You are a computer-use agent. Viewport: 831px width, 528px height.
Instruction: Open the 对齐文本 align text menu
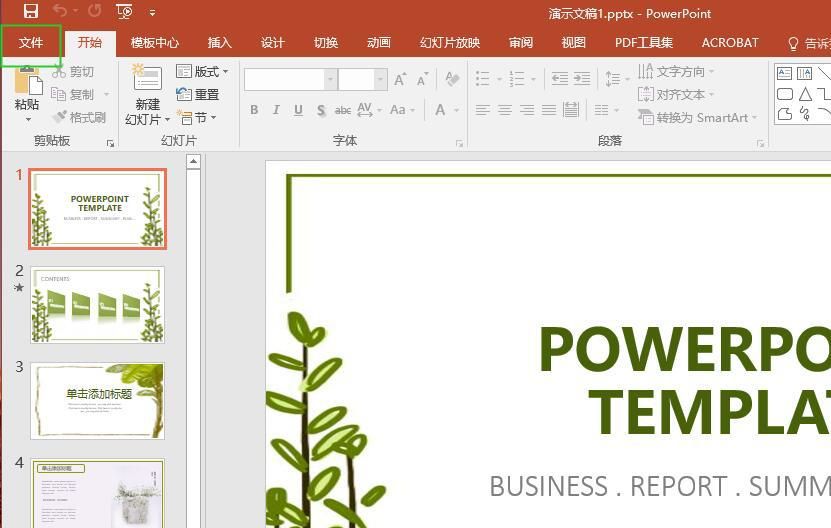[676, 94]
